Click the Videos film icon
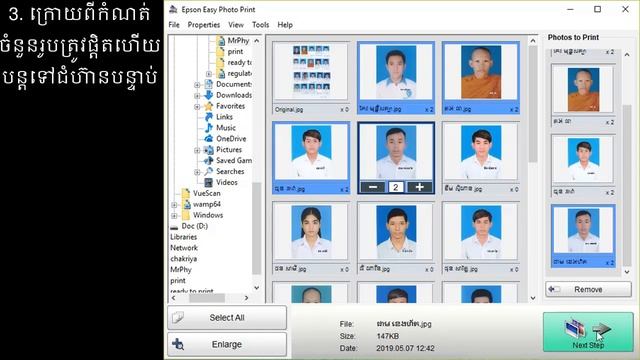 tap(209, 182)
